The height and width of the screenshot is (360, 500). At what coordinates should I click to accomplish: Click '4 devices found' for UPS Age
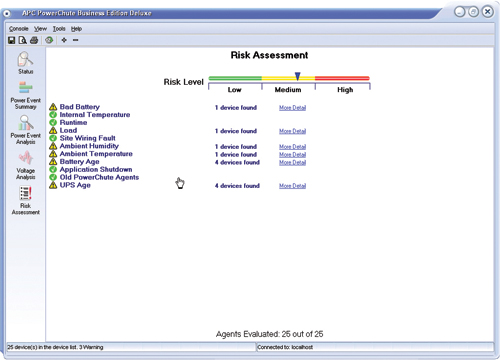[237, 186]
